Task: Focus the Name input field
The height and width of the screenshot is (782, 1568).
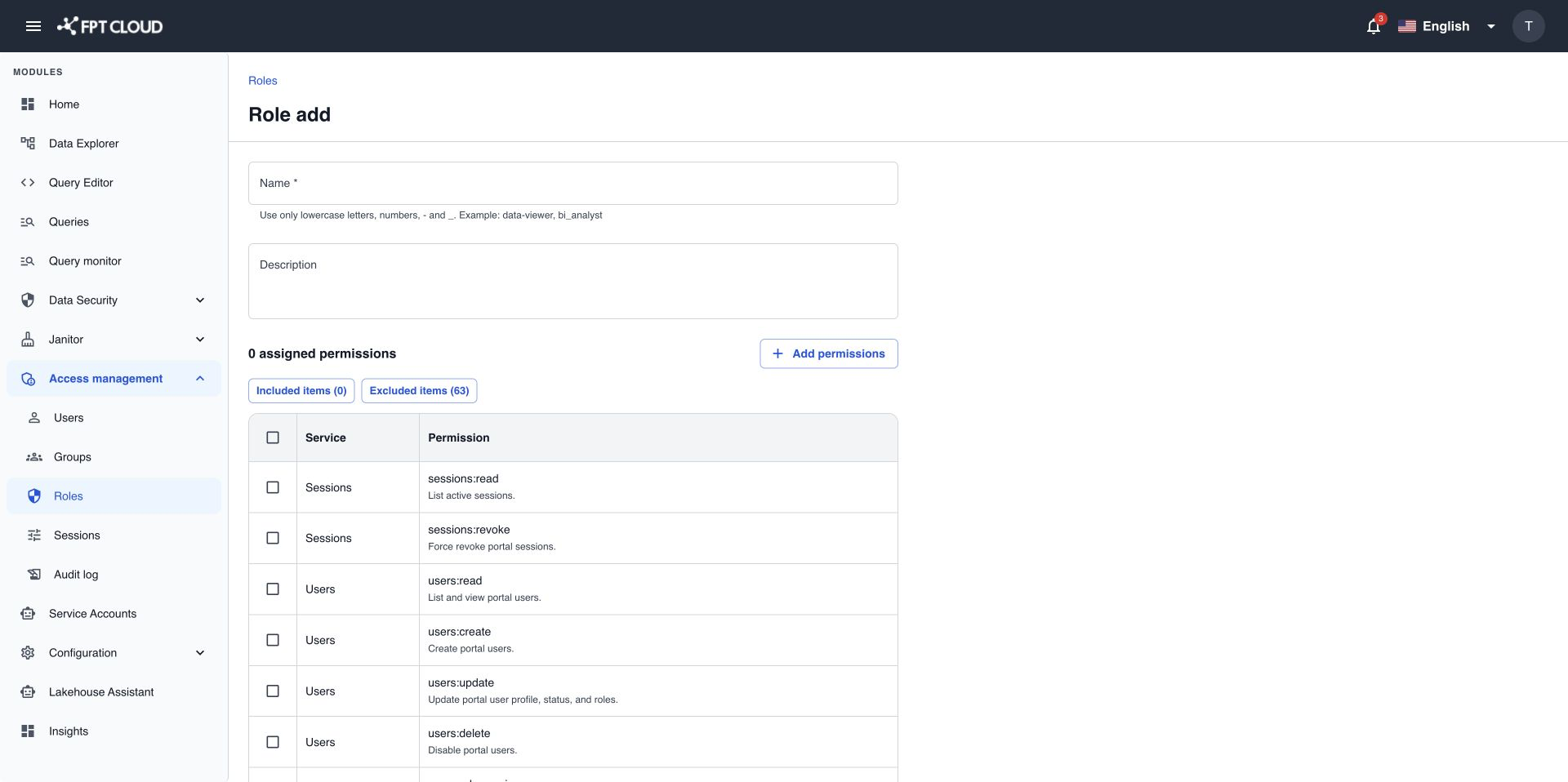Action: click(x=572, y=183)
